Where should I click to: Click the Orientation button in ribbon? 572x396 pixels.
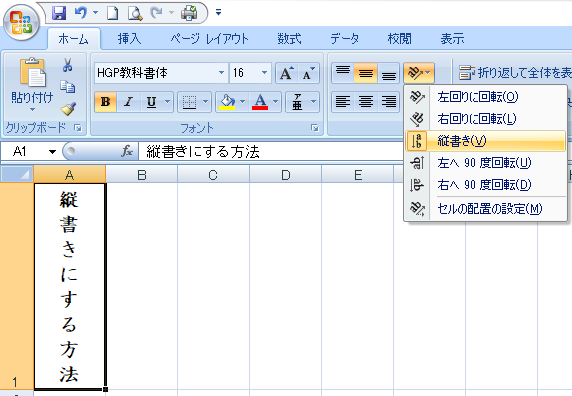[419, 73]
